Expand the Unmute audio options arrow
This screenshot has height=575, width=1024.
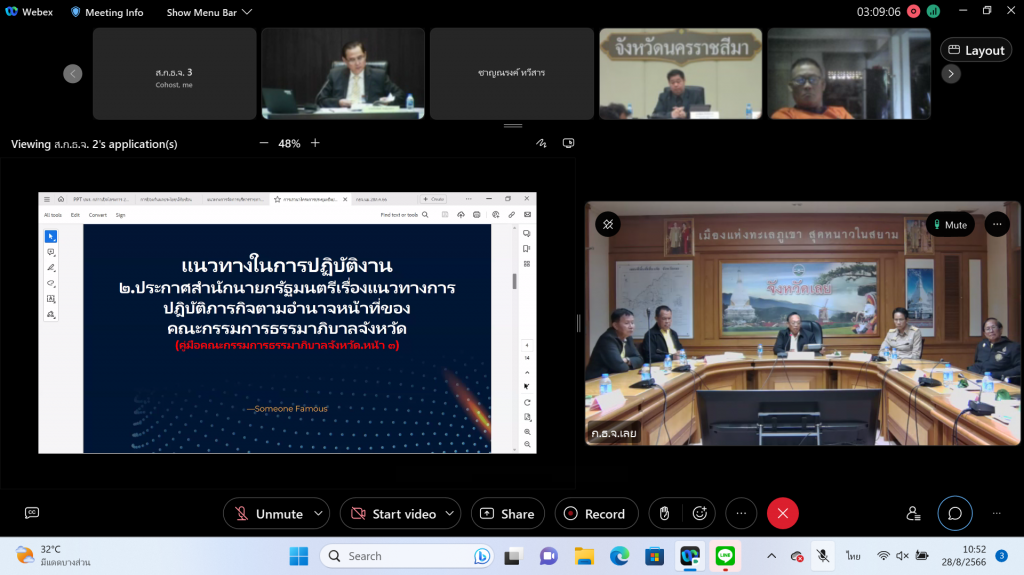(319, 513)
